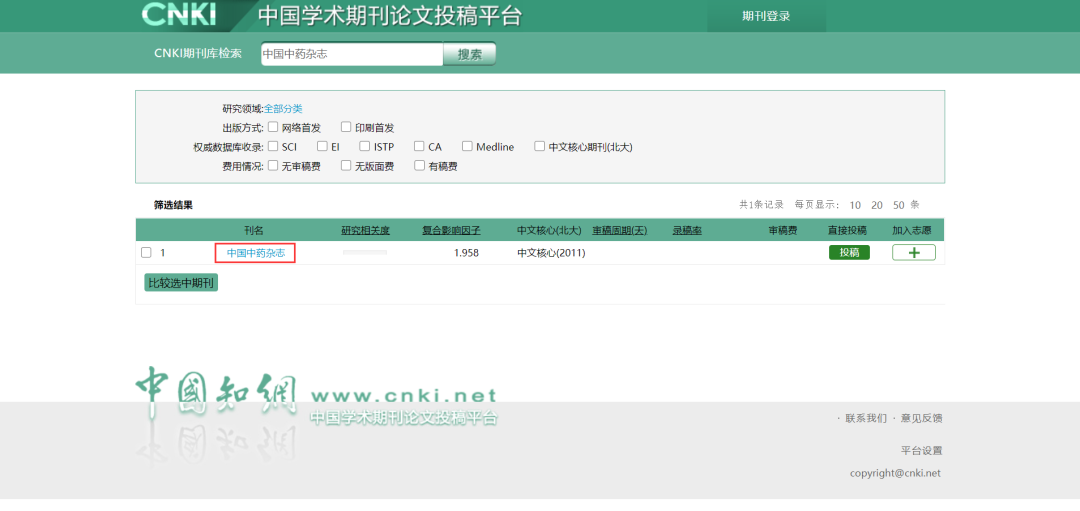The width and height of the screenshot is (1080, 511).
Task: Show 10 records per page
Action: tap(855, 205)
